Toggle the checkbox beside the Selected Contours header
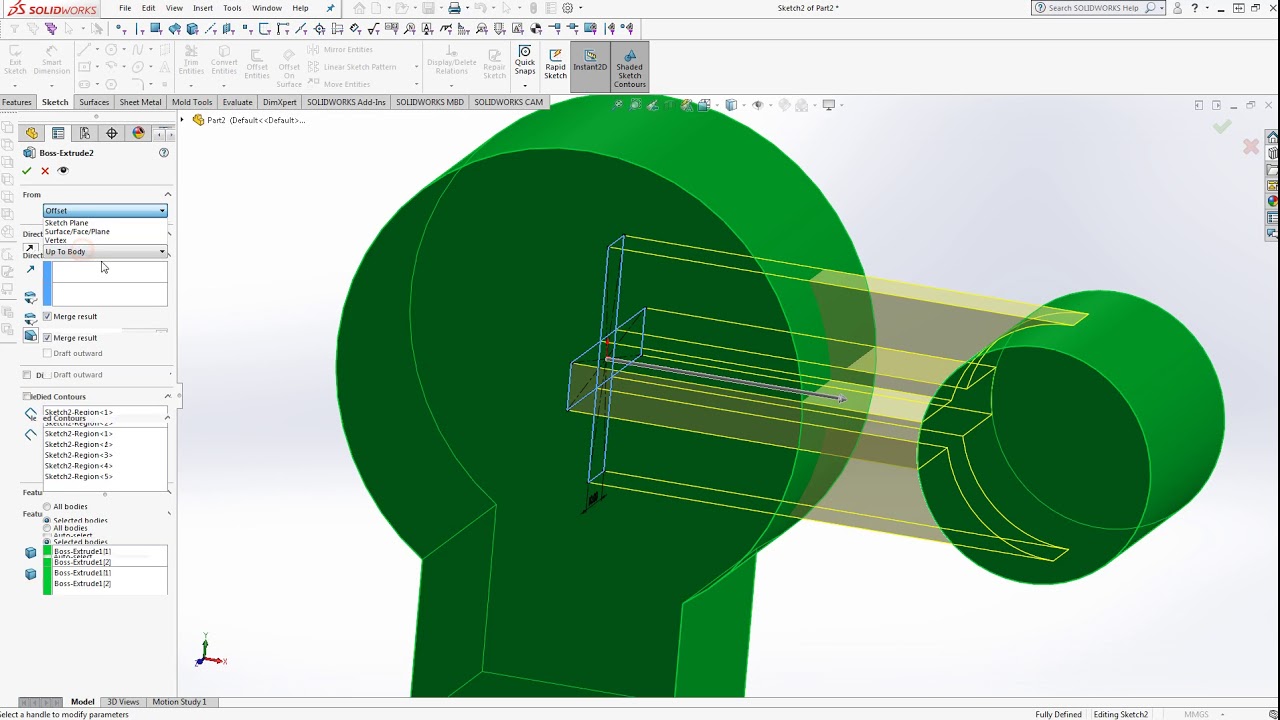 pyautogui.click(x=27, y=397)
